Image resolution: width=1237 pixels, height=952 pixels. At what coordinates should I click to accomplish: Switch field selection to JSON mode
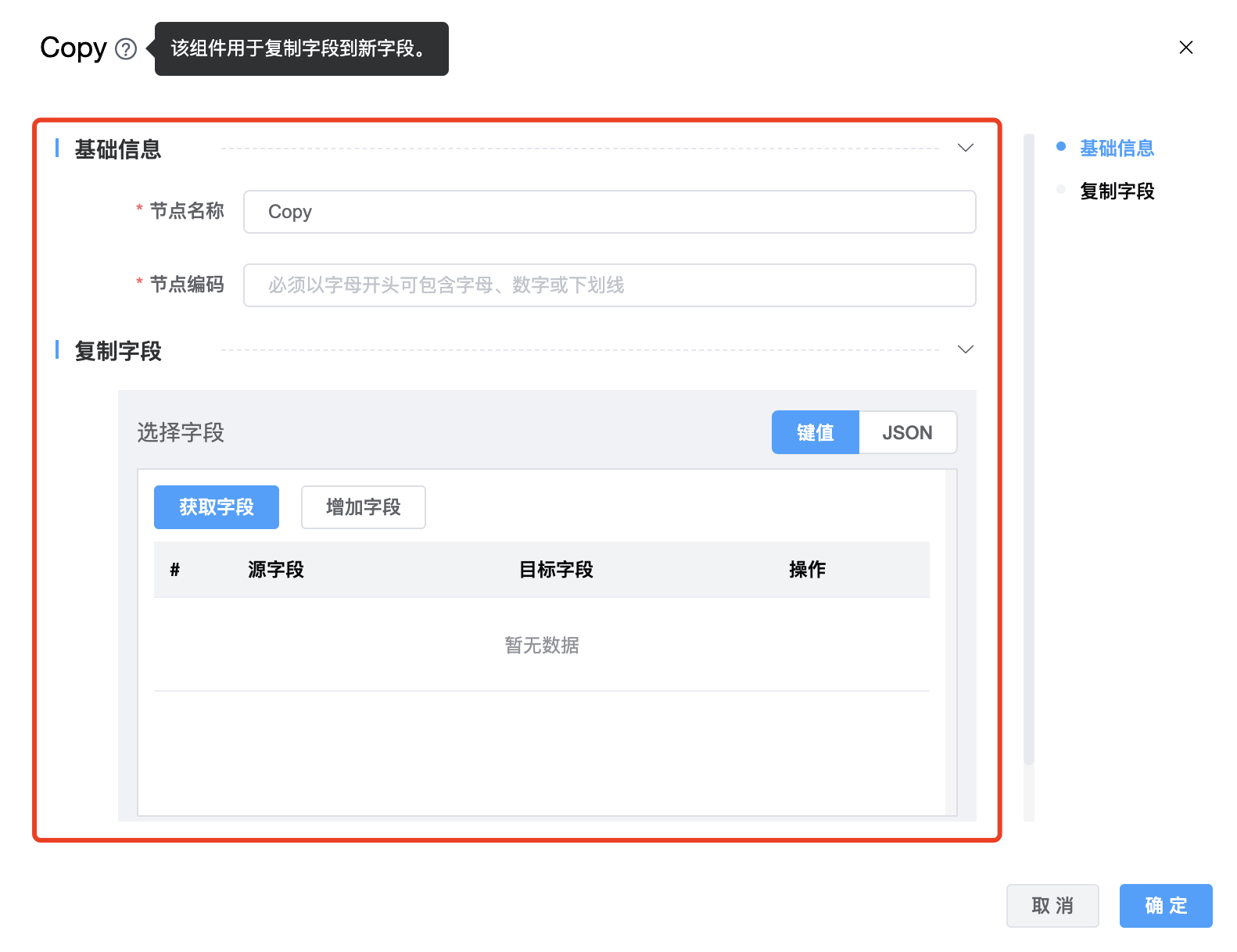coord(907,432)
